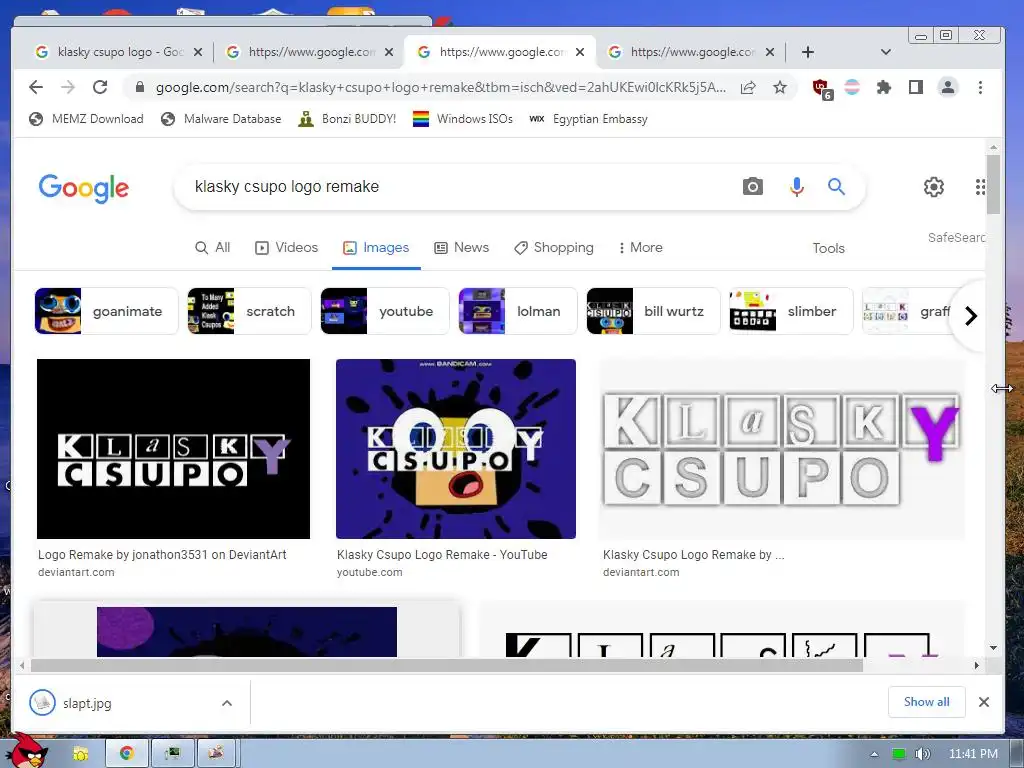Open the More search filters menu
The width and height of the screenshot is (1024, 768).
641,248
